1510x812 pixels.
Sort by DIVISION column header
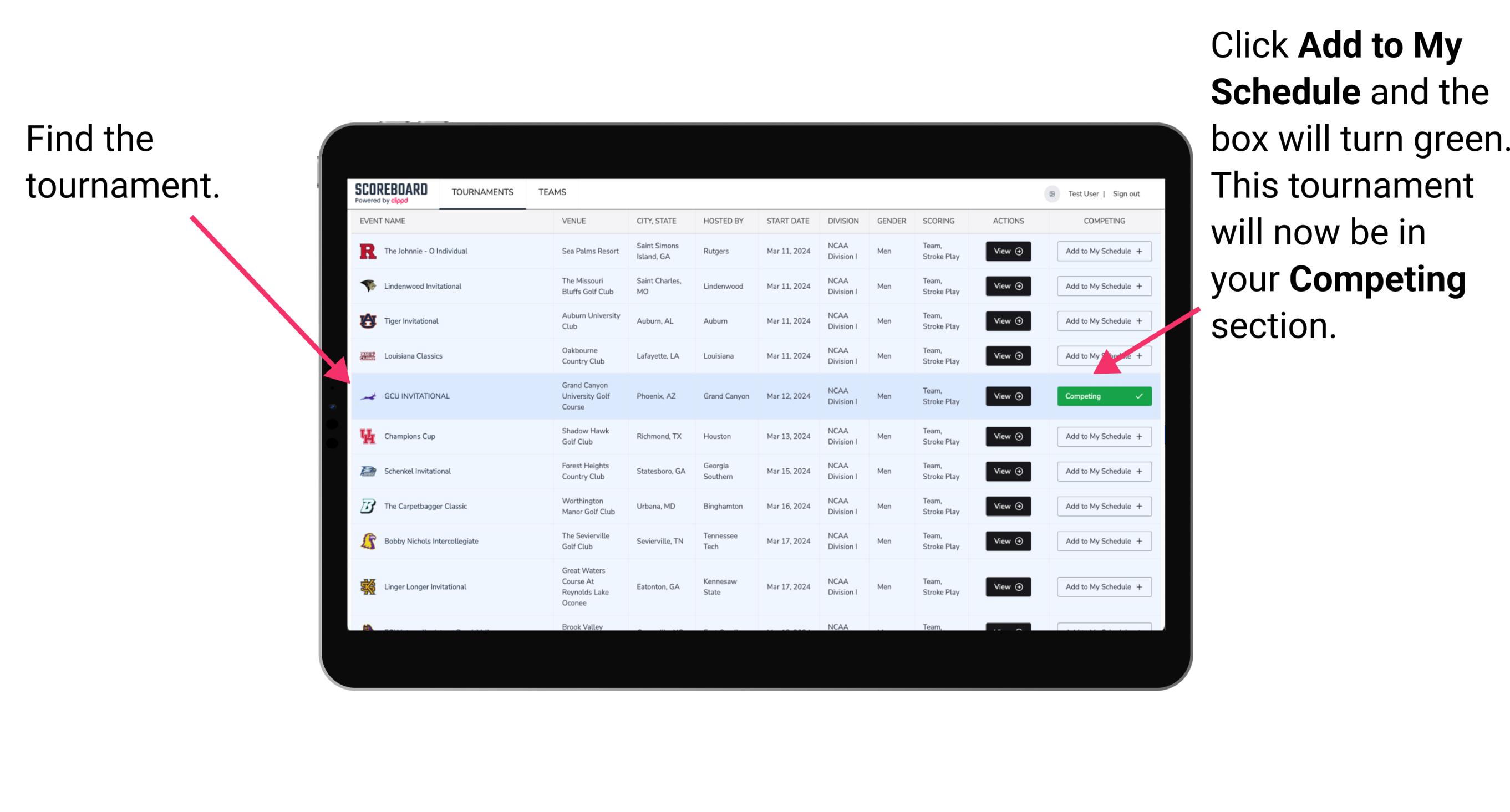[x=843, y=222]
